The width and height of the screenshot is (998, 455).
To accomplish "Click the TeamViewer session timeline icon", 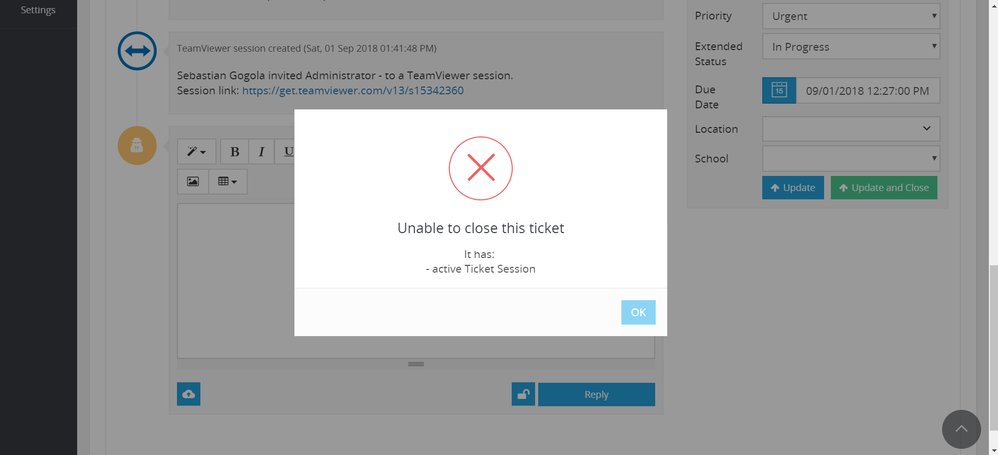I will [136, 52].
